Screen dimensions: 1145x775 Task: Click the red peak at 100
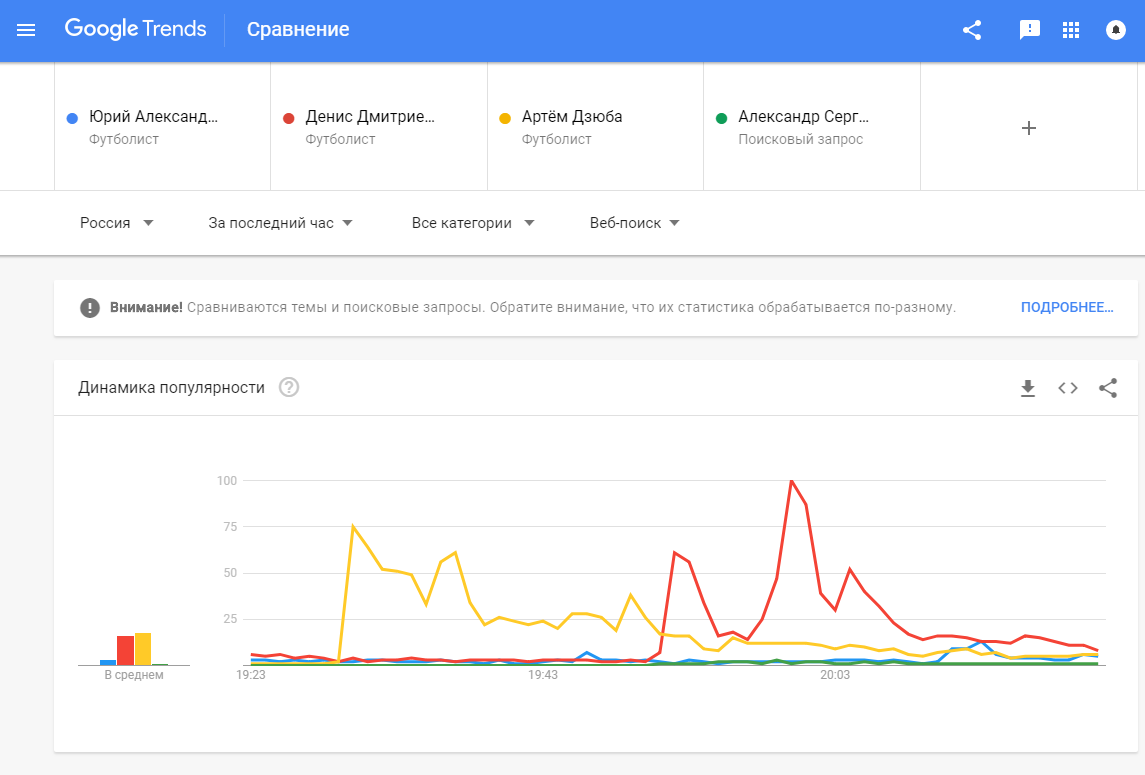coord(791,481)
